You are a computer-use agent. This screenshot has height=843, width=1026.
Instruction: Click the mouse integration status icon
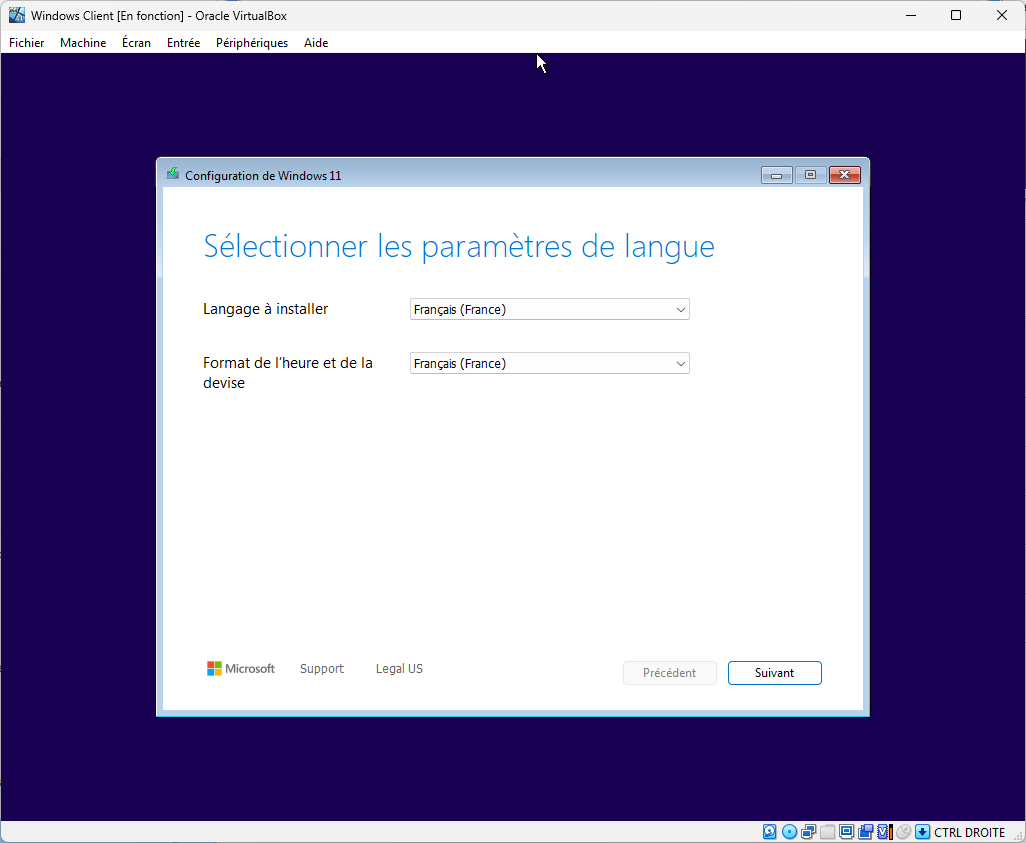(x=903, y=832)
